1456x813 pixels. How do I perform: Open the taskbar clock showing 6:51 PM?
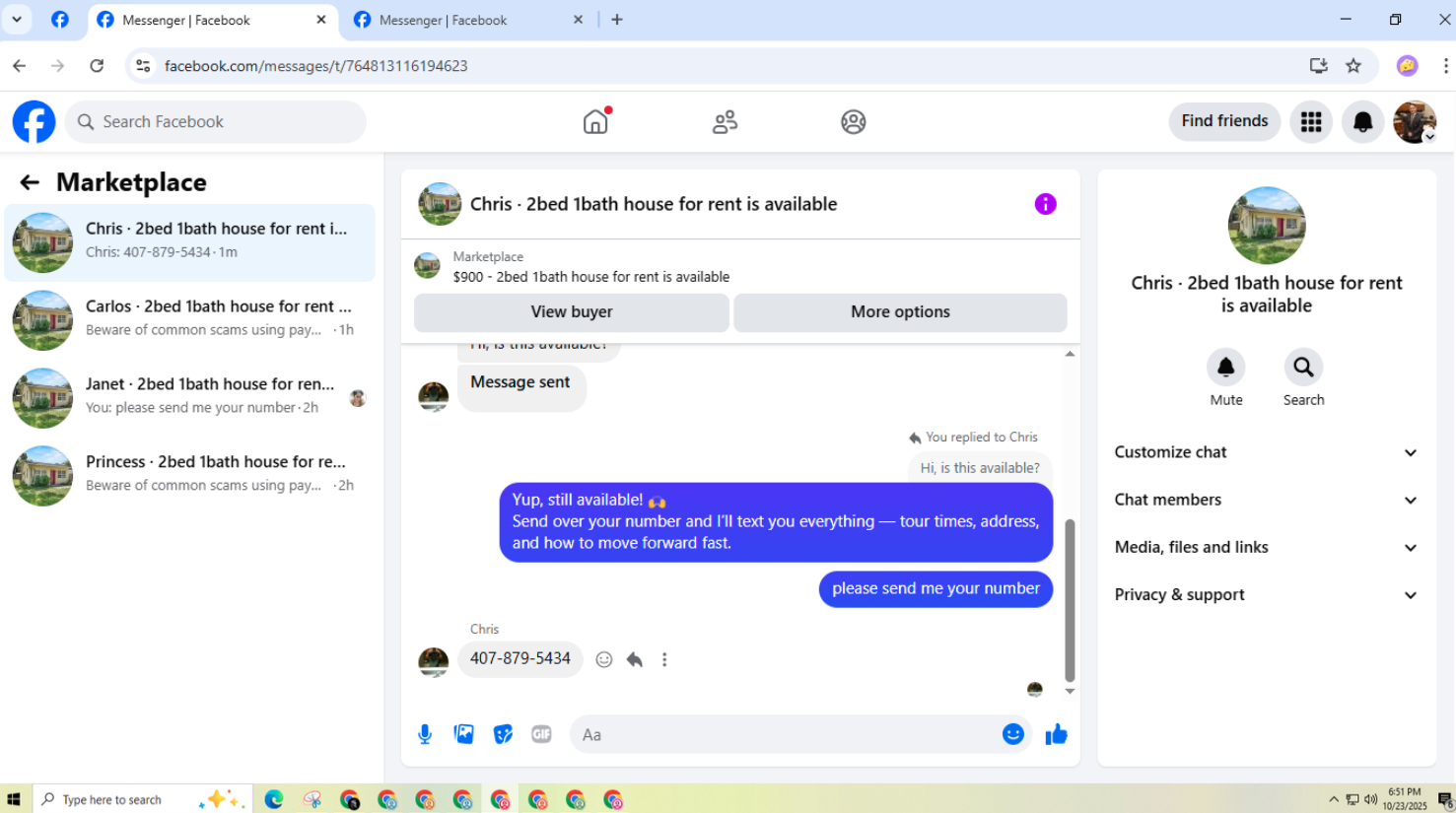click(x=1404, y=799)
